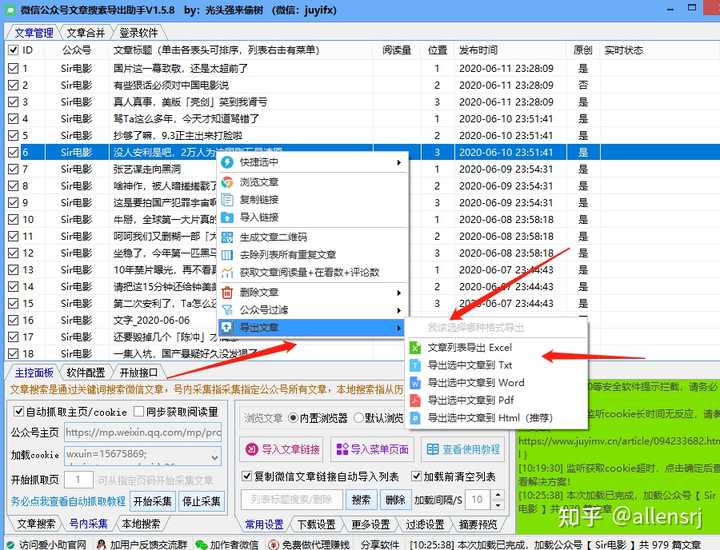Click the 公众号主页 URL input field
This screenshot has width=720, height=550.
143,432
